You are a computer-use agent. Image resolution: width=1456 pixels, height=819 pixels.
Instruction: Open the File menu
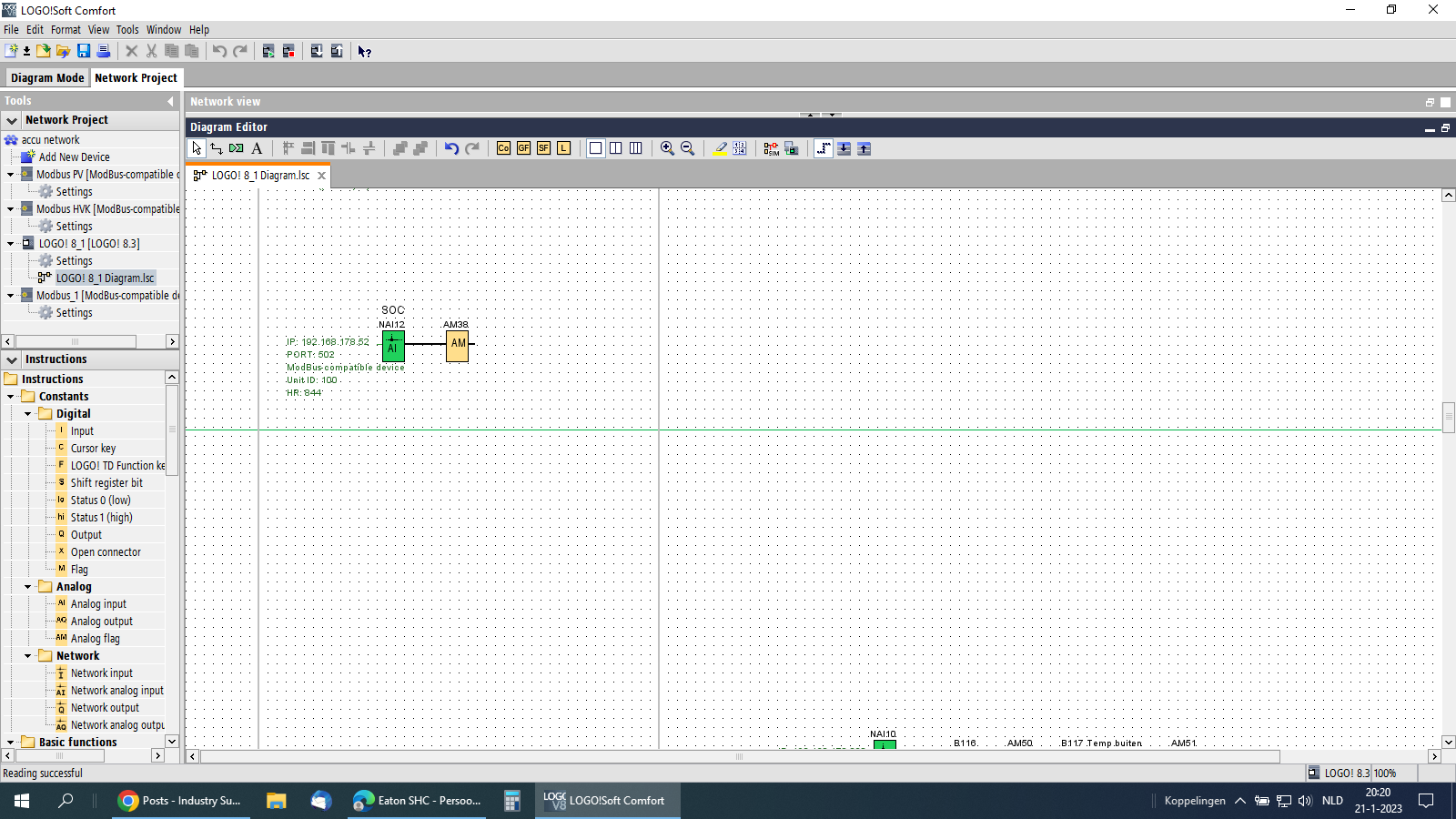pyautogui.click(x=11, y=30)
